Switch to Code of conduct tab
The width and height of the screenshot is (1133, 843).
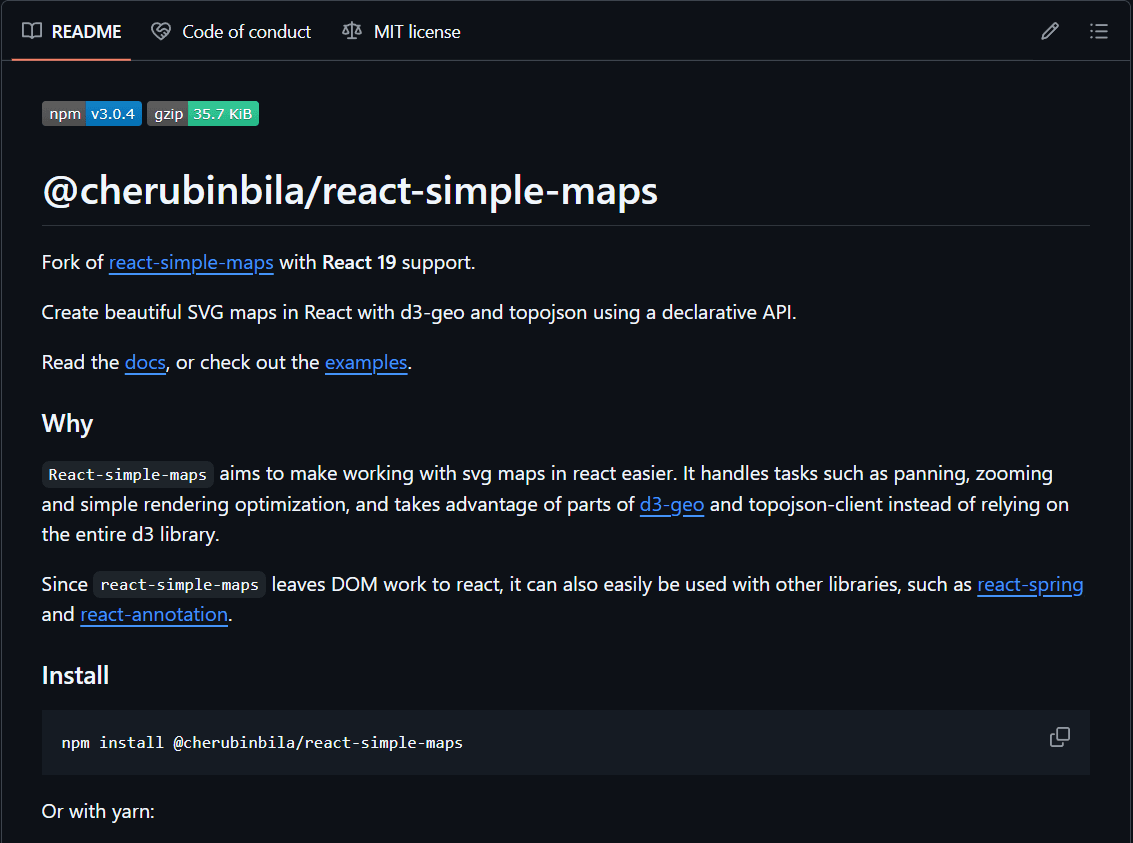coord(231,32)
